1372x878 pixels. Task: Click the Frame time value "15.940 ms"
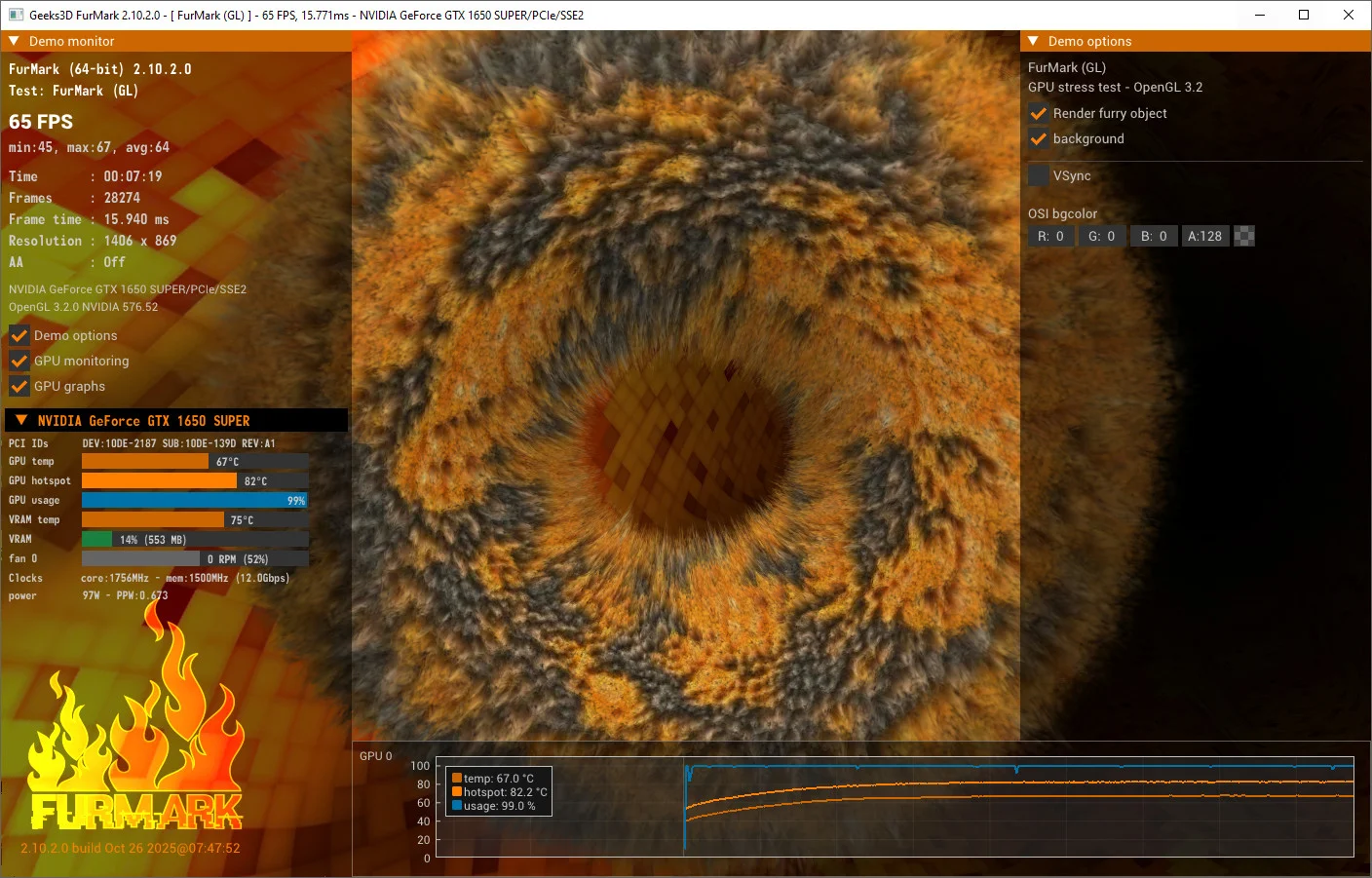(136, 219)
